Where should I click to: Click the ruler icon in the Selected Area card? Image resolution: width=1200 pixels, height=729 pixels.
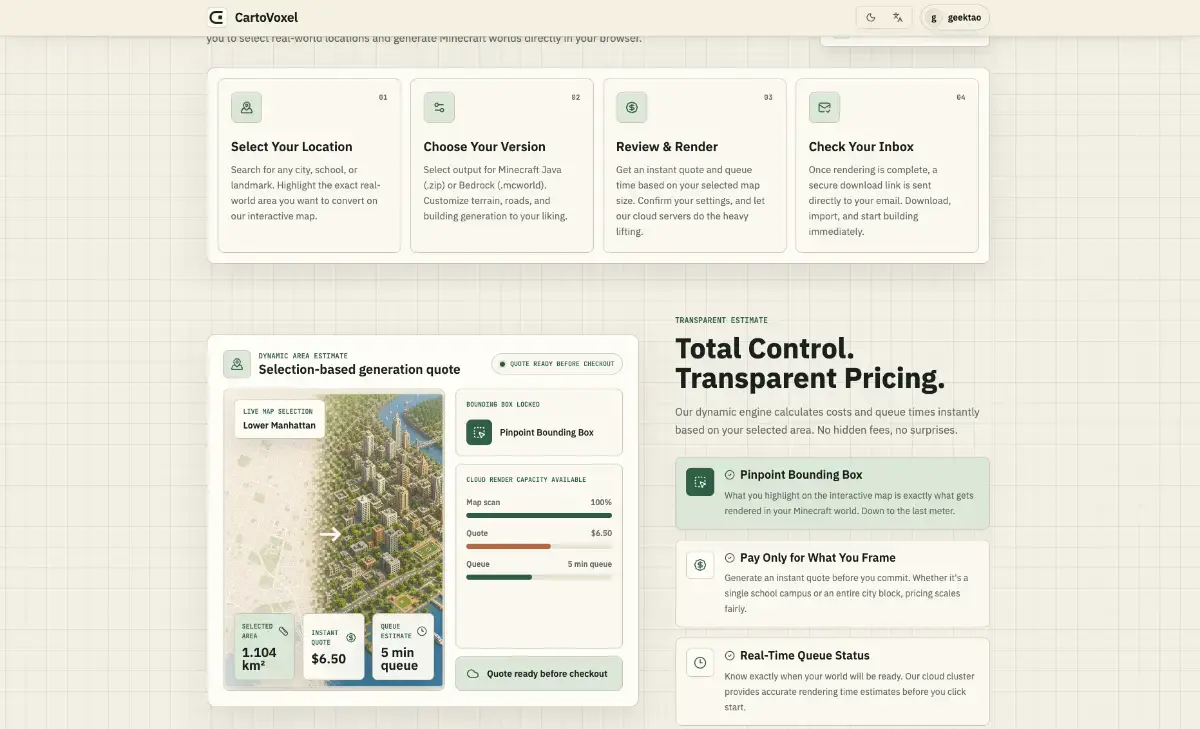point(283,631)
